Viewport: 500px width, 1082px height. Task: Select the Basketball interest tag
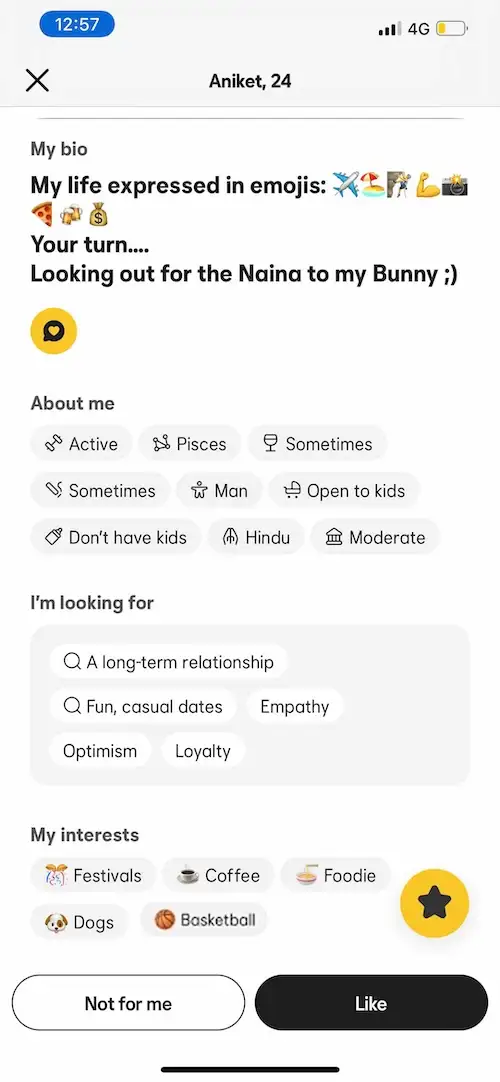tap(204, 920)
